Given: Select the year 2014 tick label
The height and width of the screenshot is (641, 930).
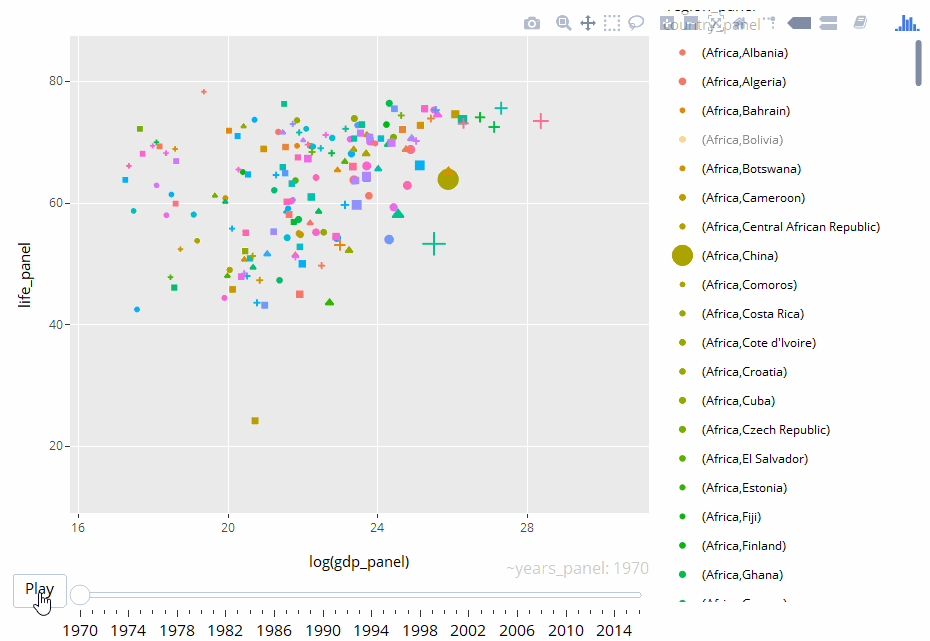Looking at the screenshot, I should (x=614, y=630).
